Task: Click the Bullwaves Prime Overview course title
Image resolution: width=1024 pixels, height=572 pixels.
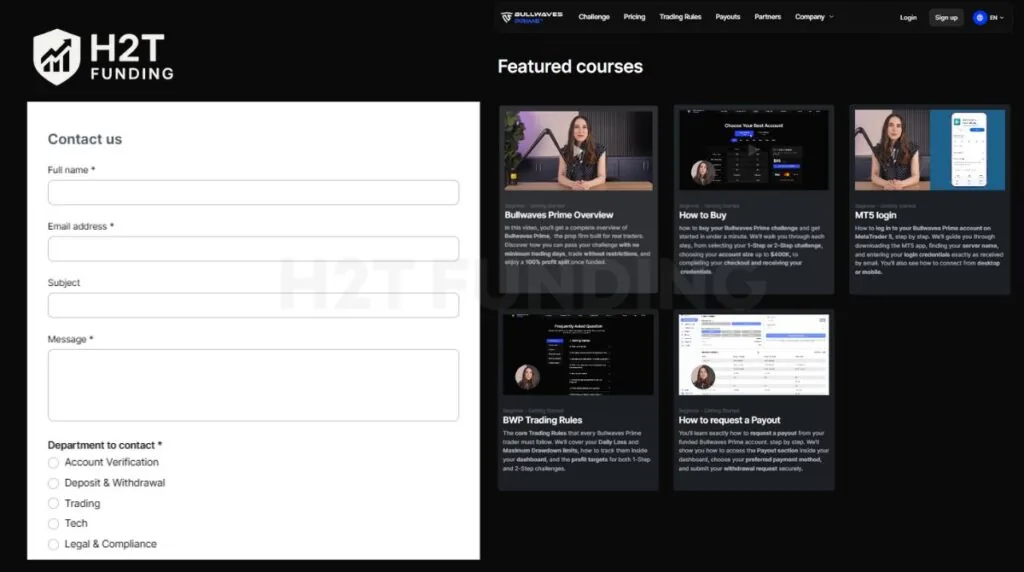Action: pyautogui.click(x=558, y=215)
